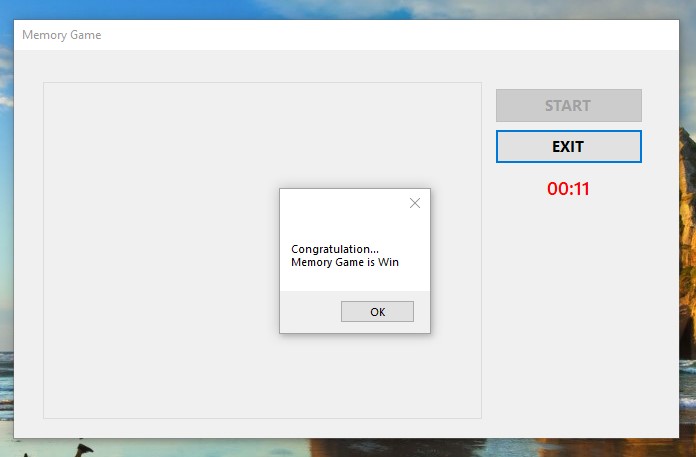This screenshot has width=696, height=457.
Task: Click inside the empty game board panel
Action: coord(160,248)
